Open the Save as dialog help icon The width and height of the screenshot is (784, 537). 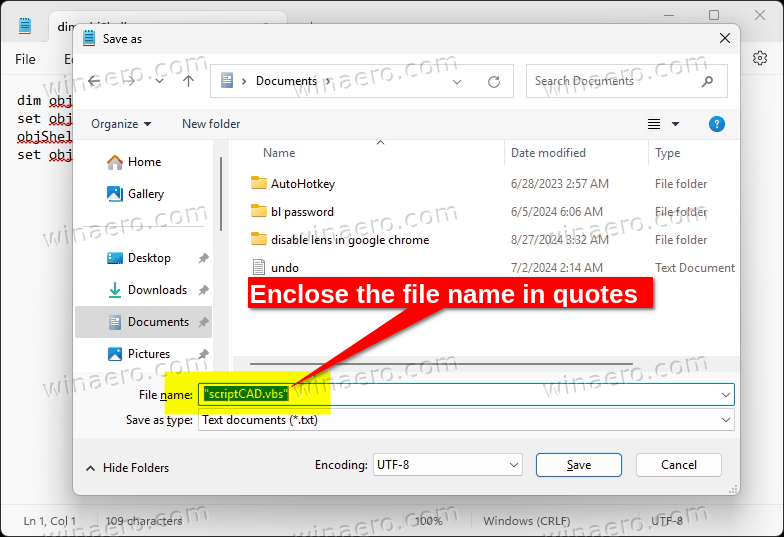716,124
